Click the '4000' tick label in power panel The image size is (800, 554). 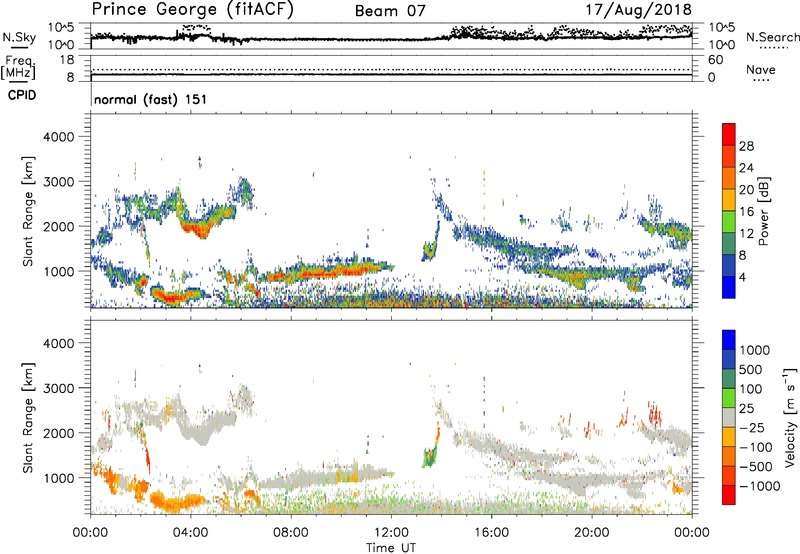59,137
